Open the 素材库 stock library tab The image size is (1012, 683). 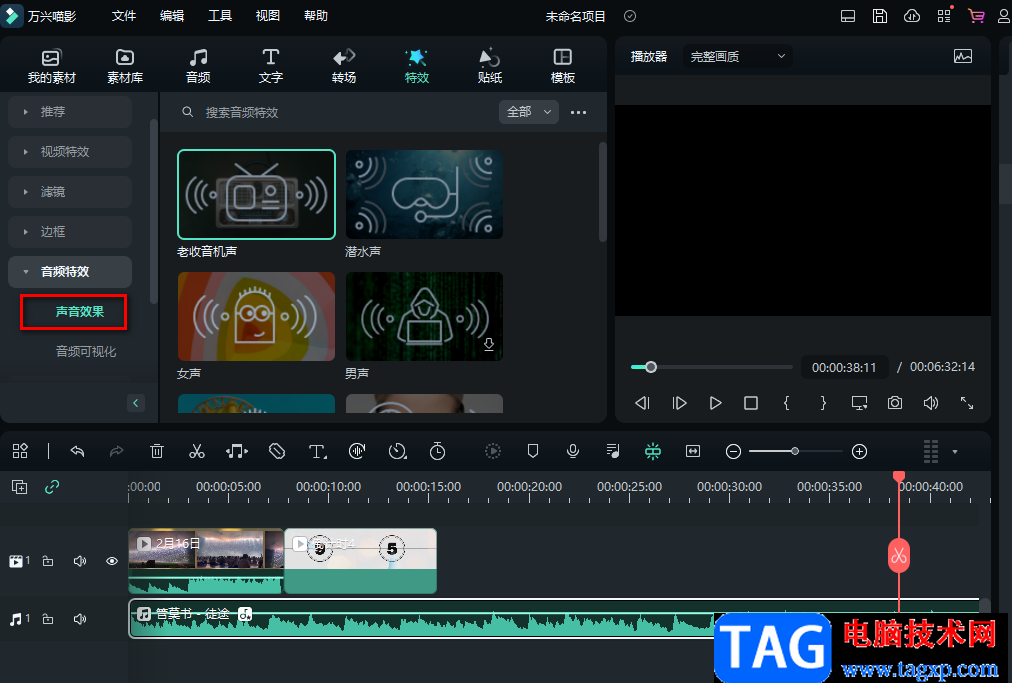point(125,66)
